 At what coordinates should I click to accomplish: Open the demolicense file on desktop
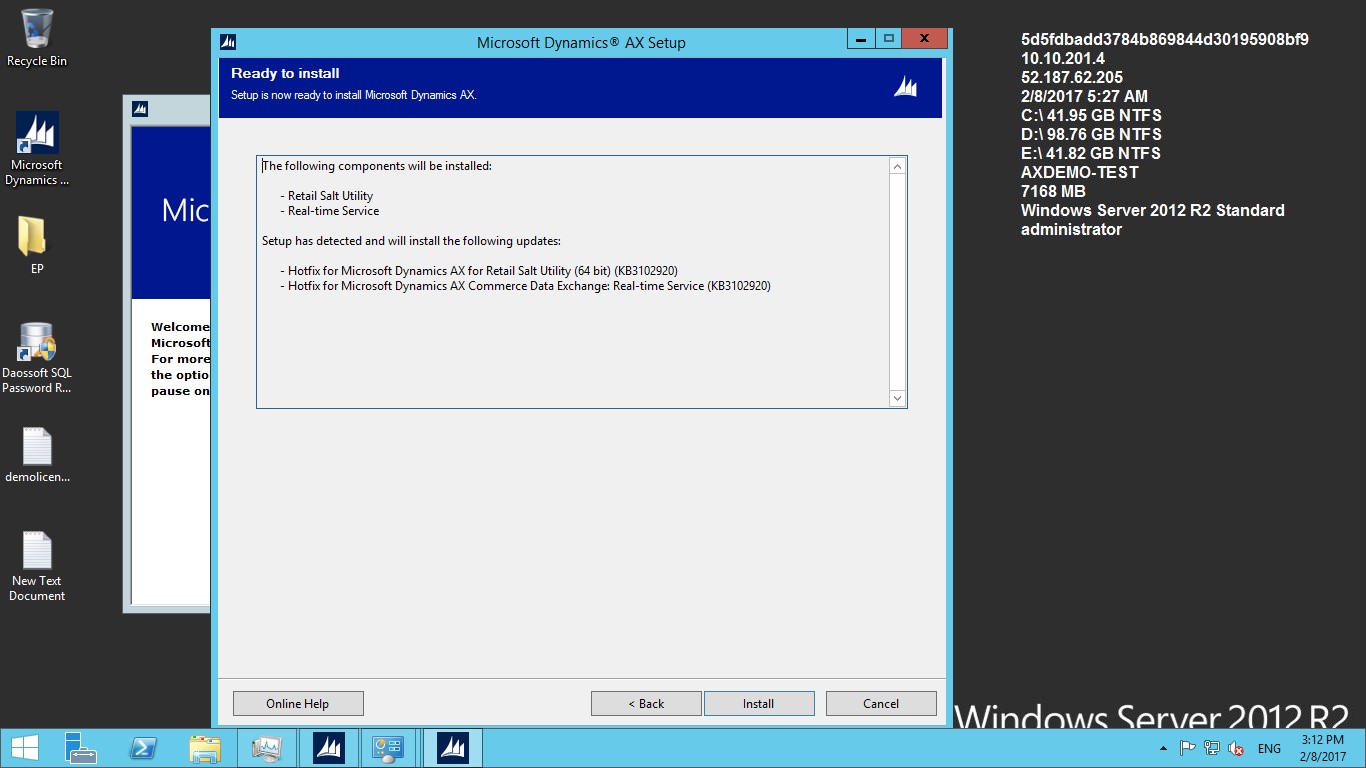pyautogui.click(x=37, y=455)
